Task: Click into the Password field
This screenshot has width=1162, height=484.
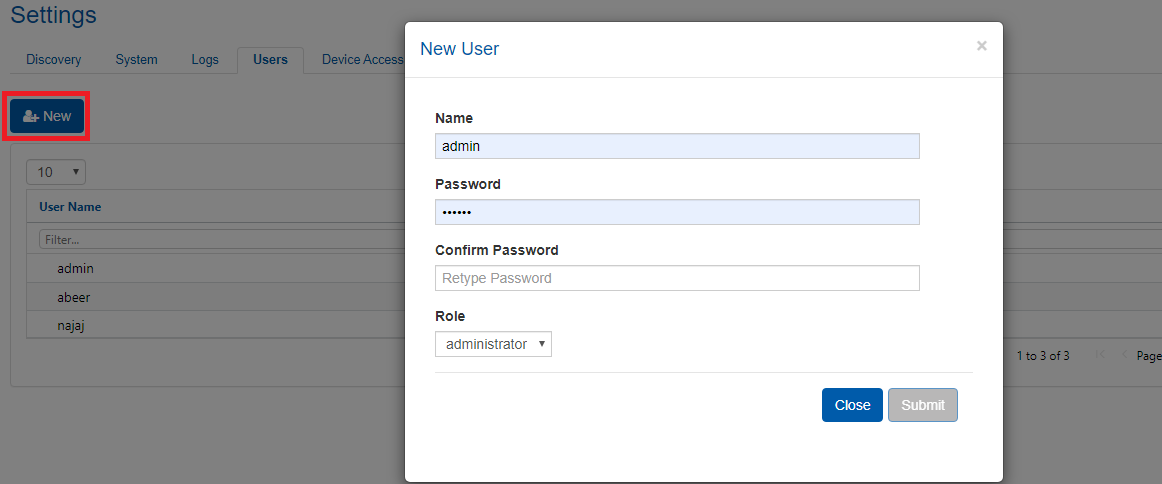Action: (x=677, y=212)
